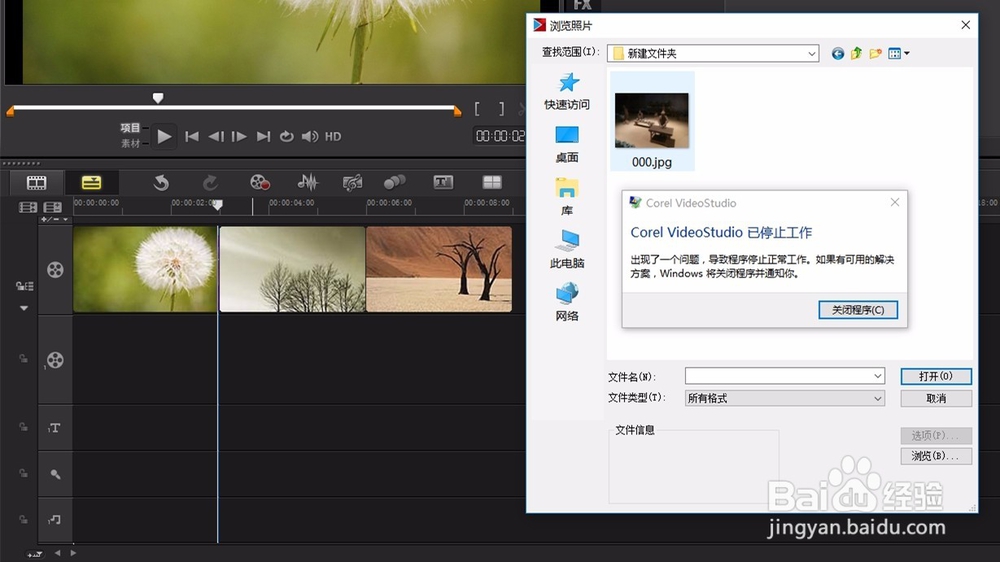Open 网络 in the places bar
This screenshot has height=562, width=1000.
[x=566, y=302]
